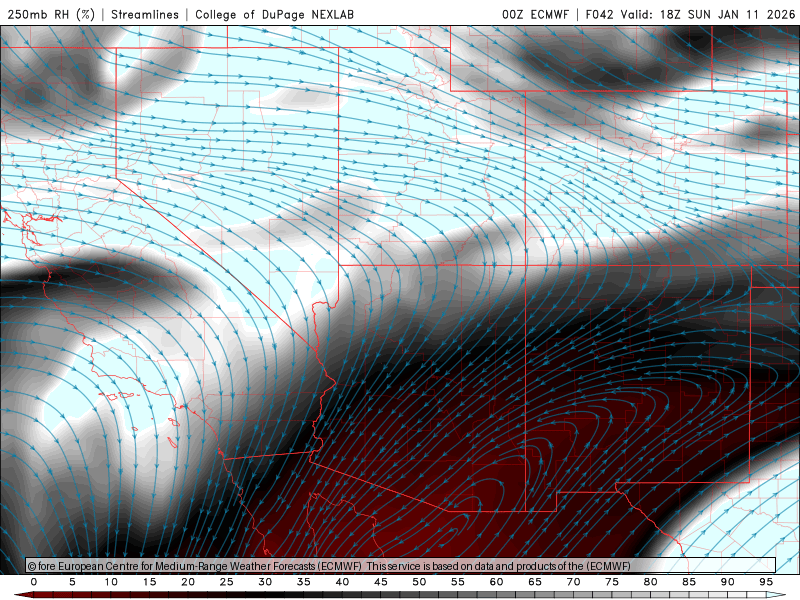Click the '0' value on color scale

point(34,582)
